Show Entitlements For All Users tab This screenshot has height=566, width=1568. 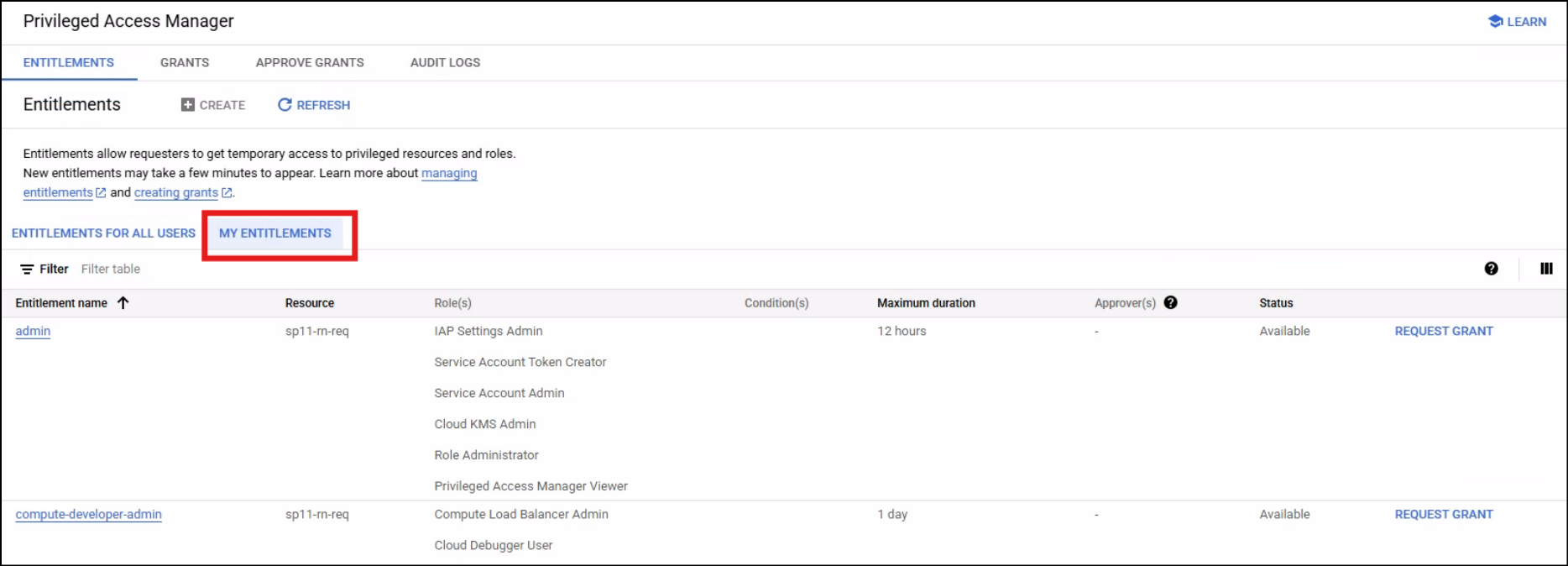coord(103,233)
